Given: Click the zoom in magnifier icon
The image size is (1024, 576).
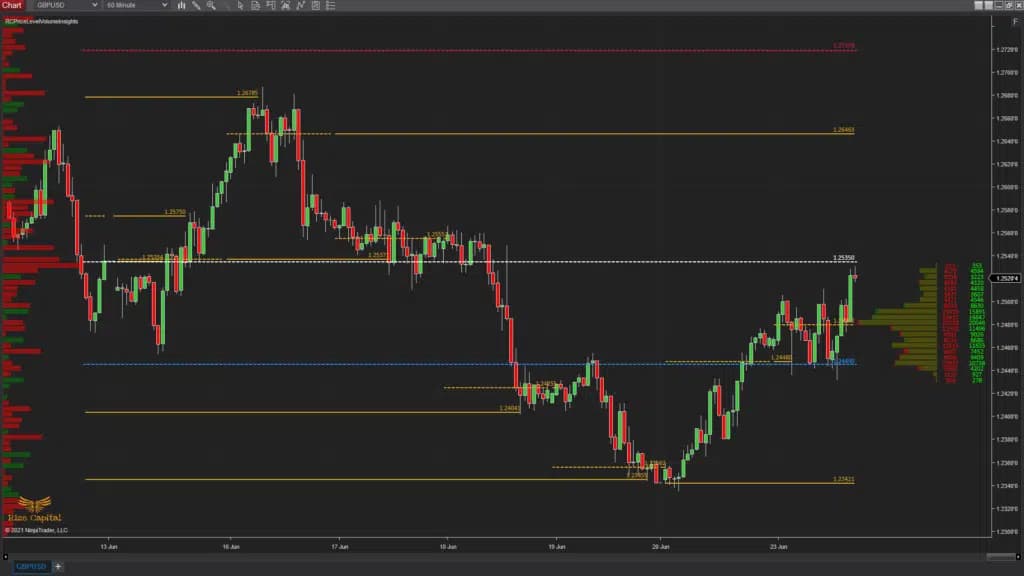Looking at the screenshot, I should (211, 5).
